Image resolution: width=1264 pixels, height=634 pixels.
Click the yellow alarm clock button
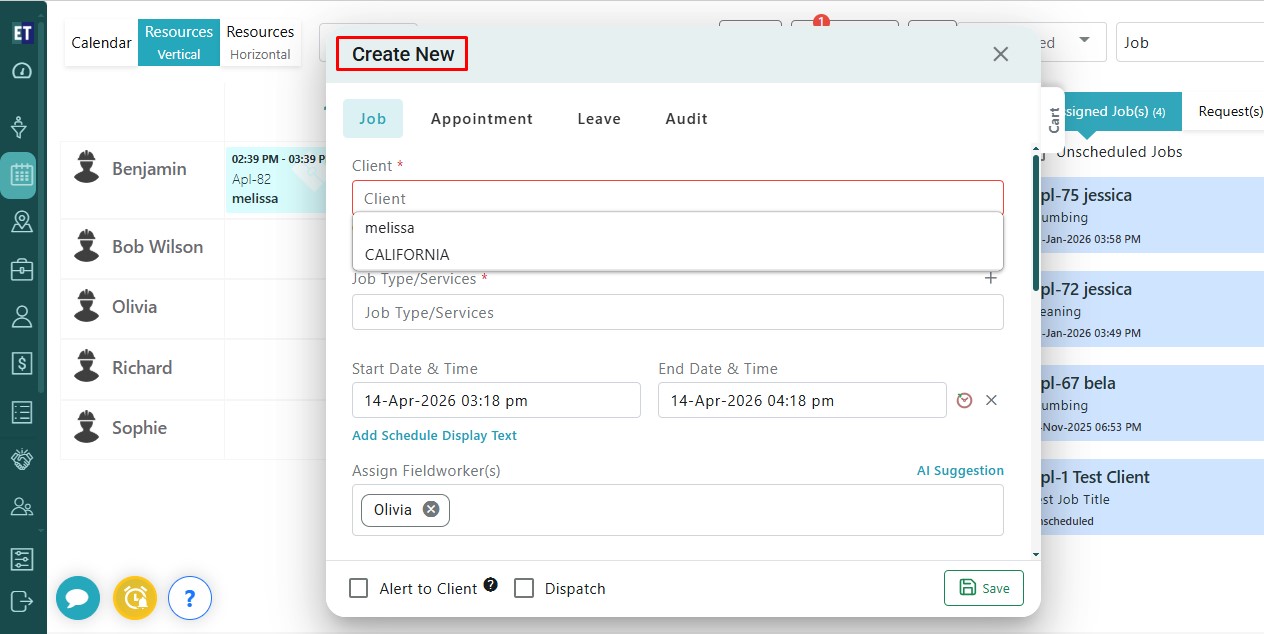click(x=135, y=598)
